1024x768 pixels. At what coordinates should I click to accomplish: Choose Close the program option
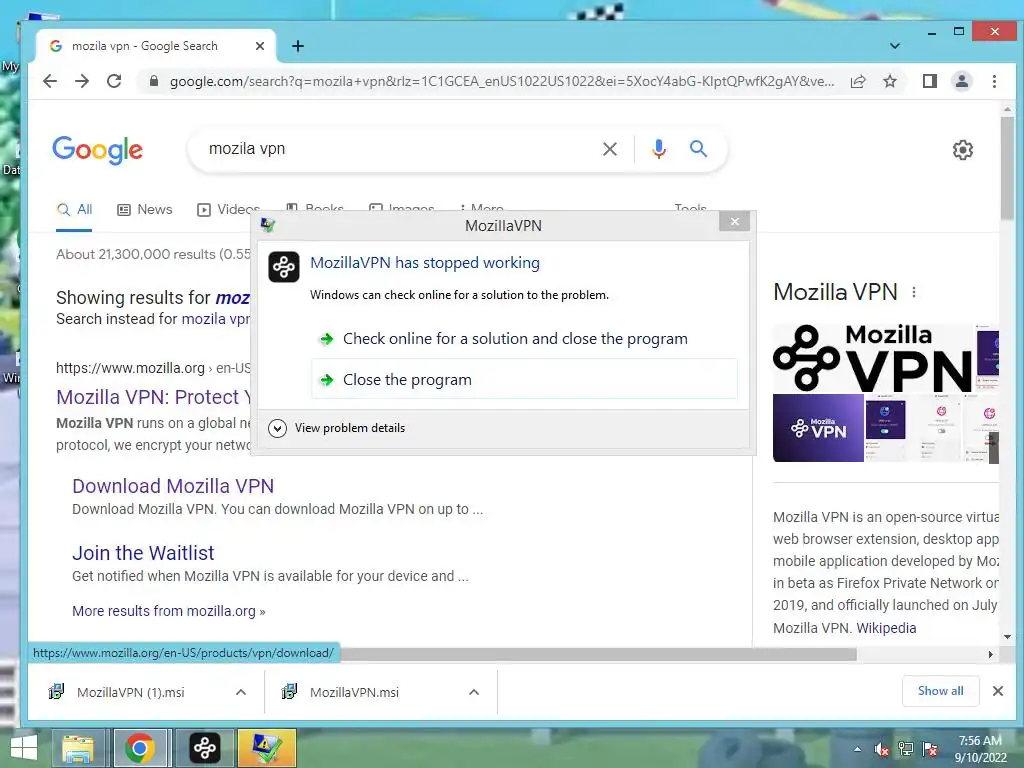tap(524, 379)
